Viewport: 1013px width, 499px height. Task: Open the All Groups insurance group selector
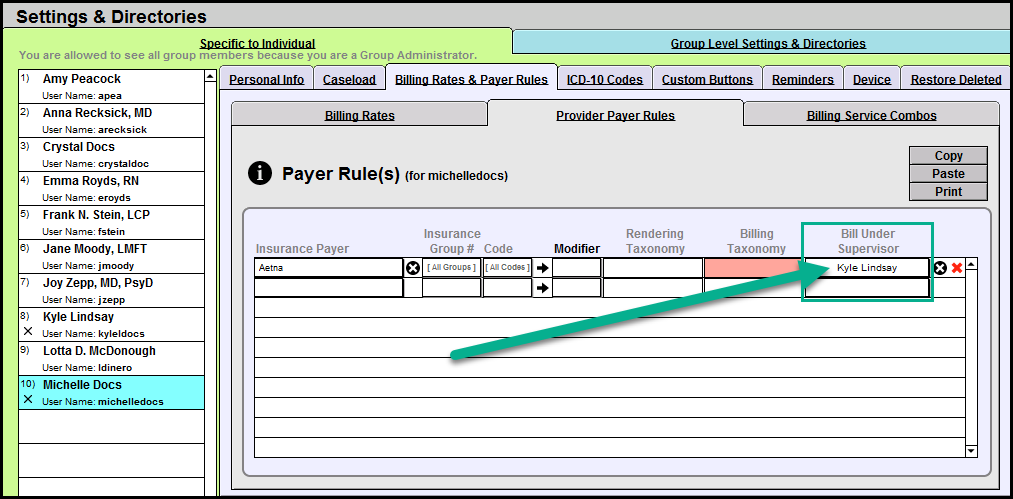point(451,268)
